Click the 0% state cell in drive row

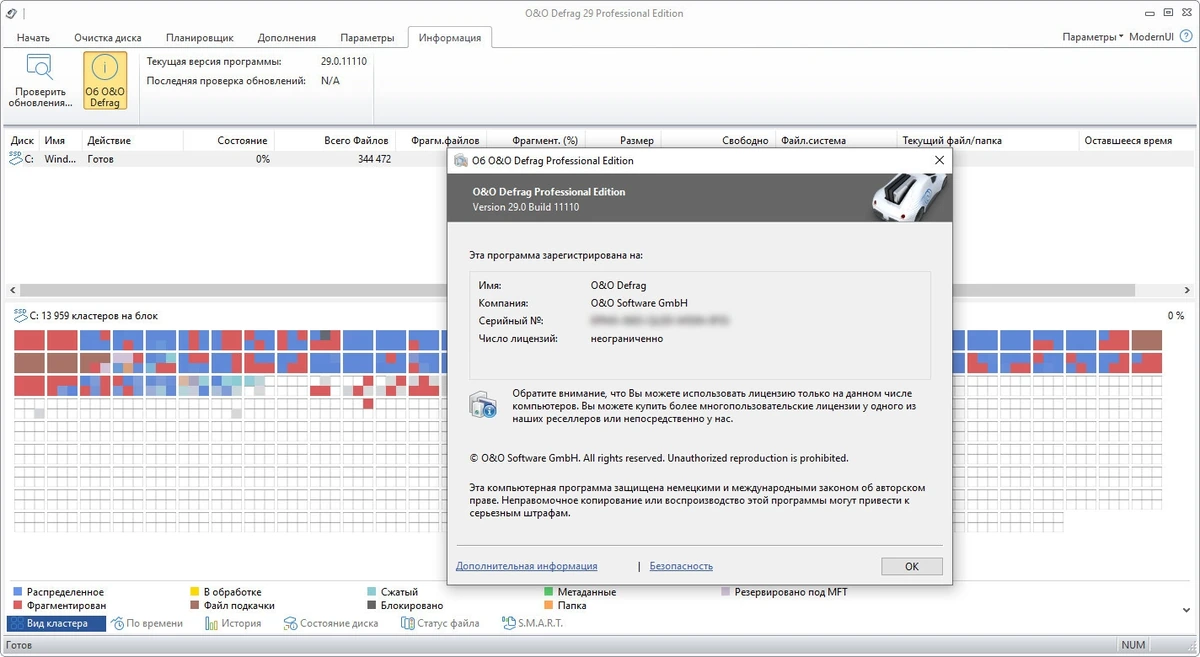click(x=262, y=159)
